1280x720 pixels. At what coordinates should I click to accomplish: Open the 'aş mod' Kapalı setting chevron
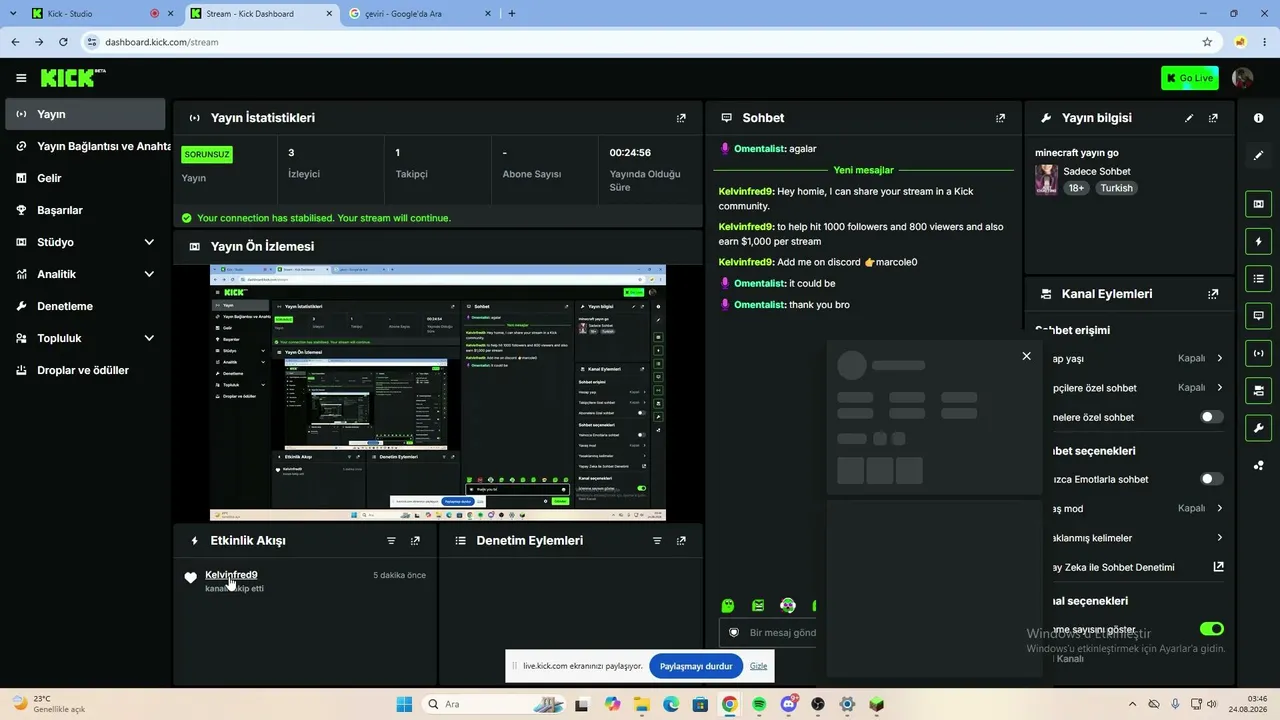click(1219, 508)
